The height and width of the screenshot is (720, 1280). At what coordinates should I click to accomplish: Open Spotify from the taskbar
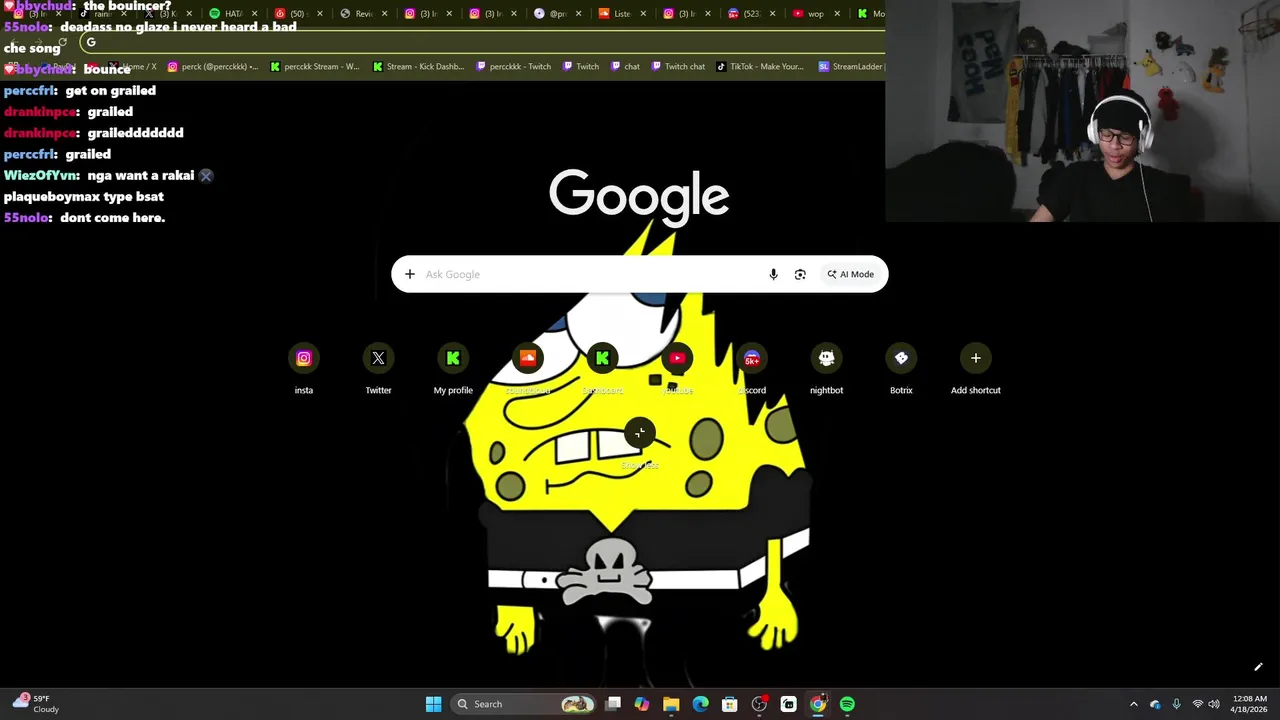[847, 704]
